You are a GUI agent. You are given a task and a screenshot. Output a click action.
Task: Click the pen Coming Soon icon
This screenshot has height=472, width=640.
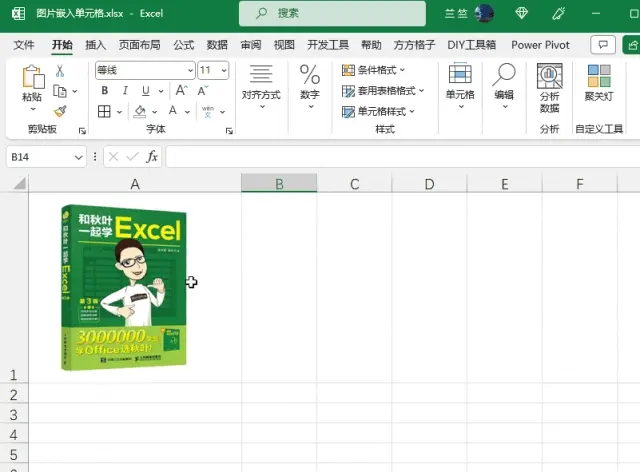pos(558,13)
